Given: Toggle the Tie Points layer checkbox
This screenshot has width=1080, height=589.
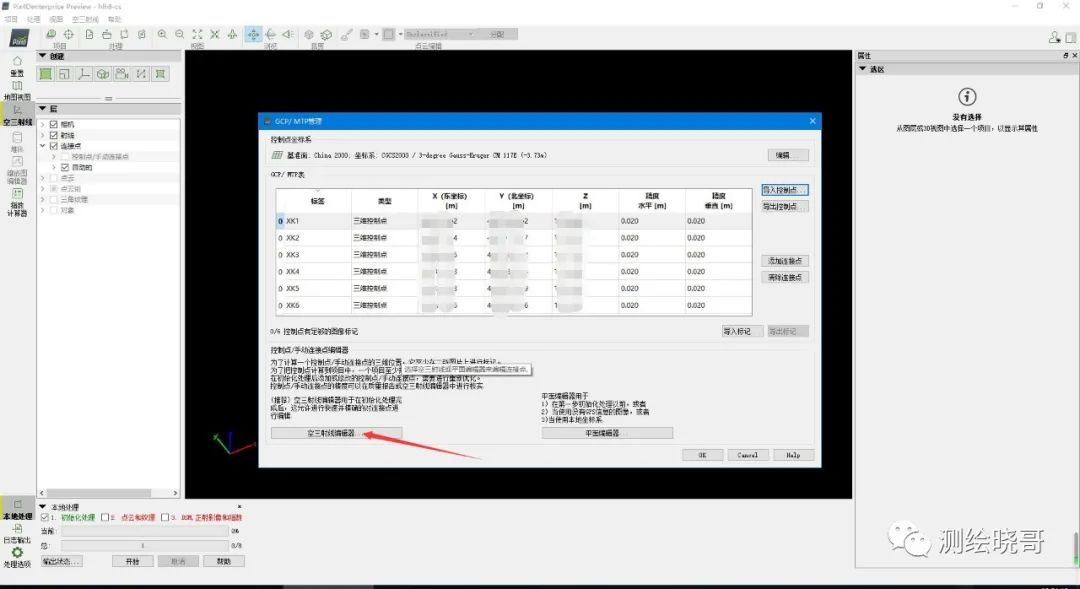Looking at the screenshot, I should click(x=54, y=146).
